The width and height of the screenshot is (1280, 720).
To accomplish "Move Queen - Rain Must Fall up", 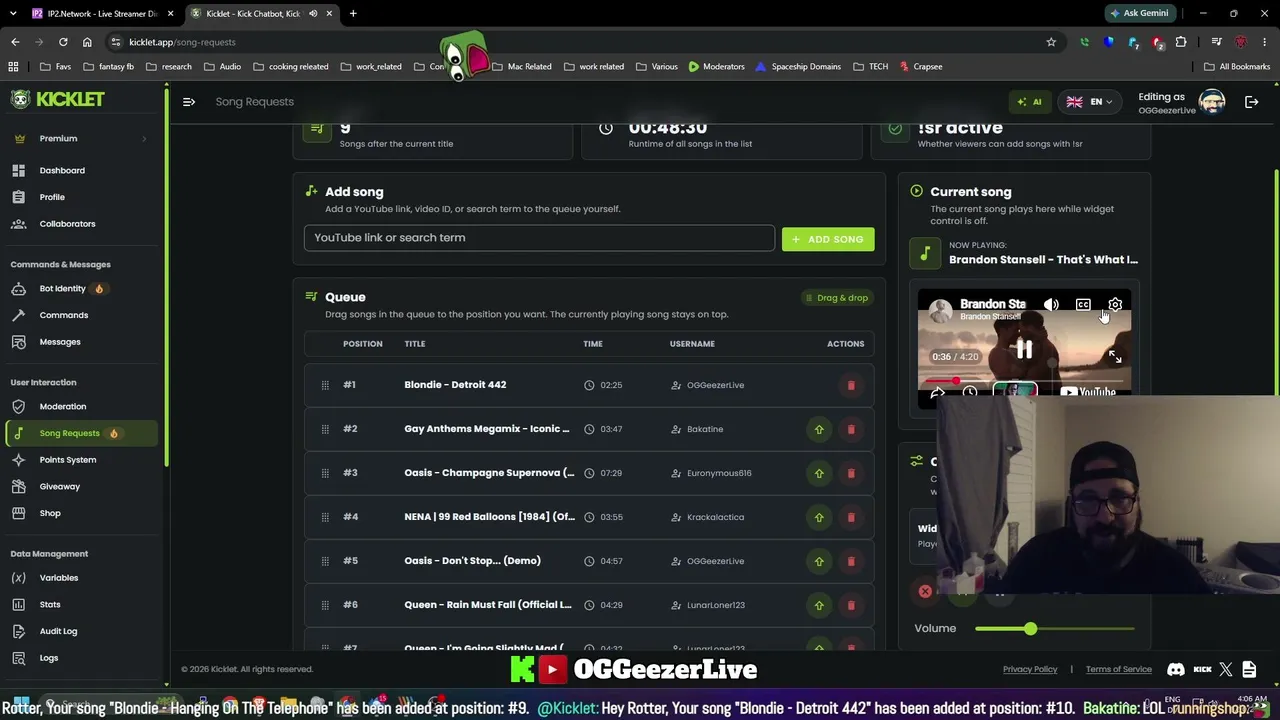I will point(819,605).
